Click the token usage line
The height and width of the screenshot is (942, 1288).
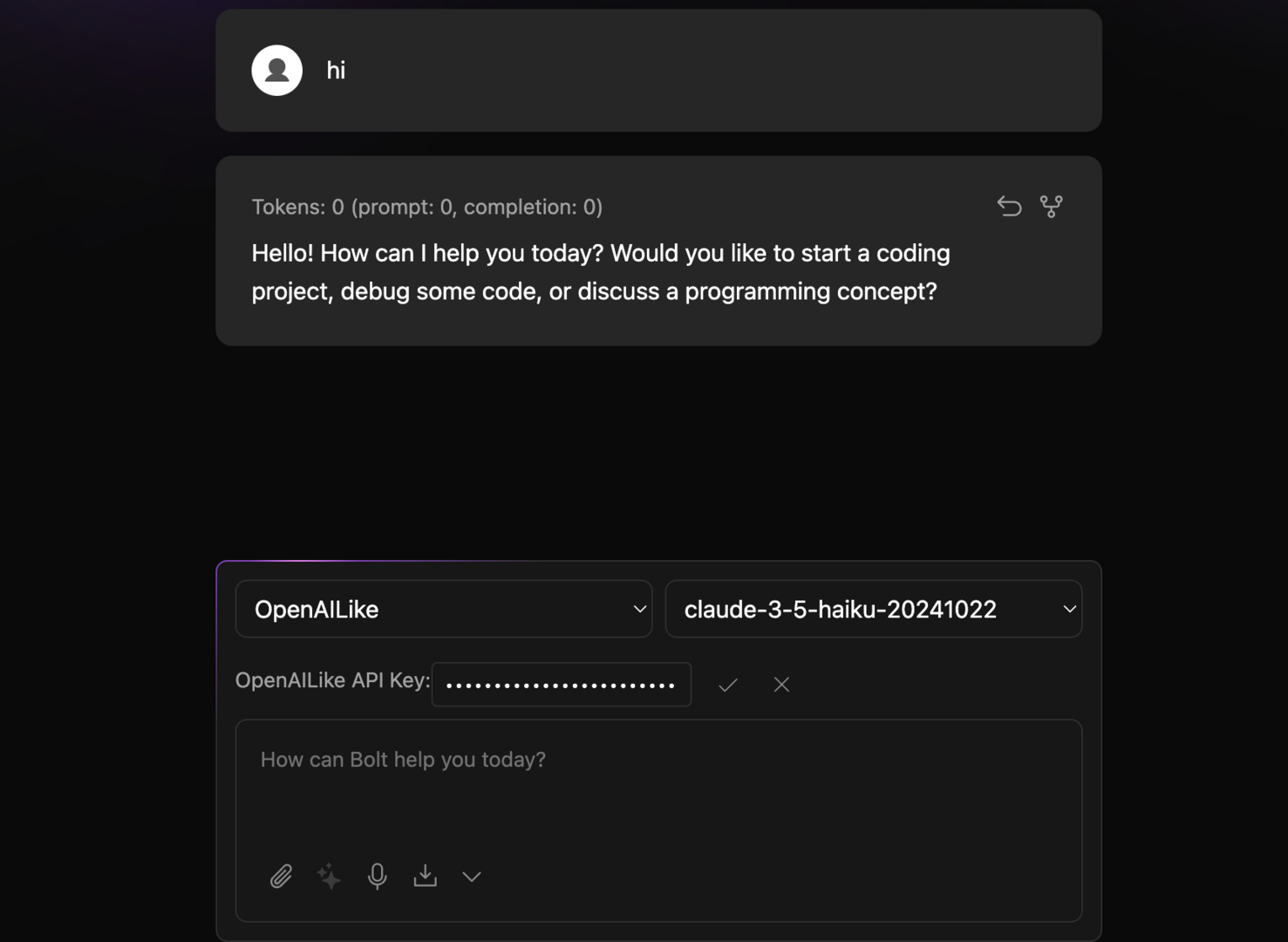click(x=426, y=207)
